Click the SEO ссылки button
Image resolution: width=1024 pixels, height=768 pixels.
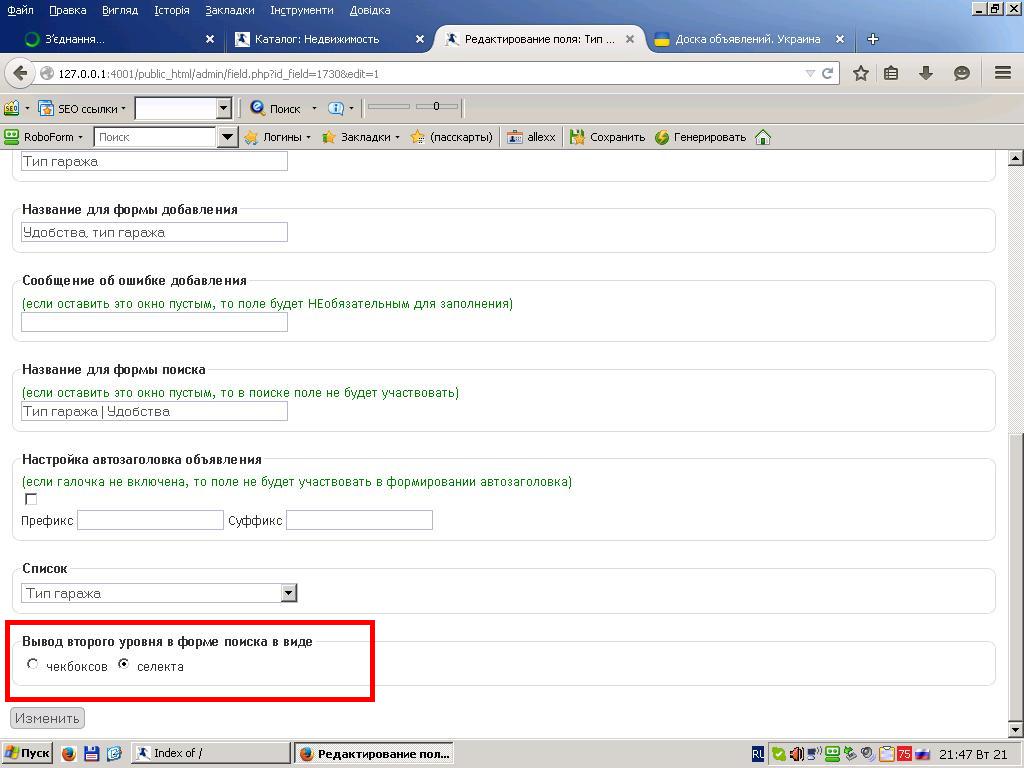(82, 108)
